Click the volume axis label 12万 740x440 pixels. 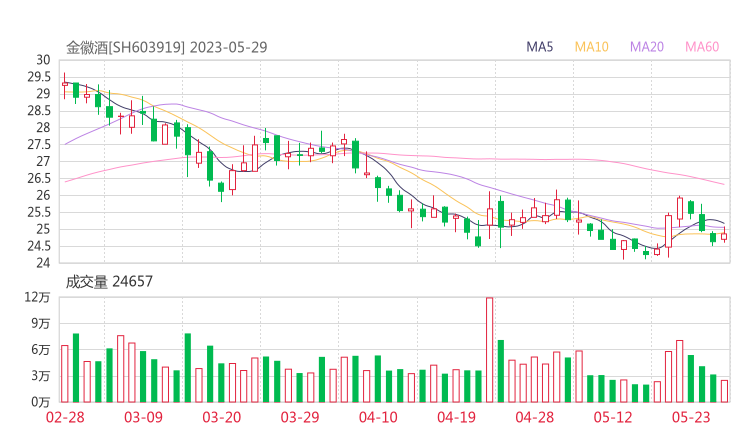(37, 297)
